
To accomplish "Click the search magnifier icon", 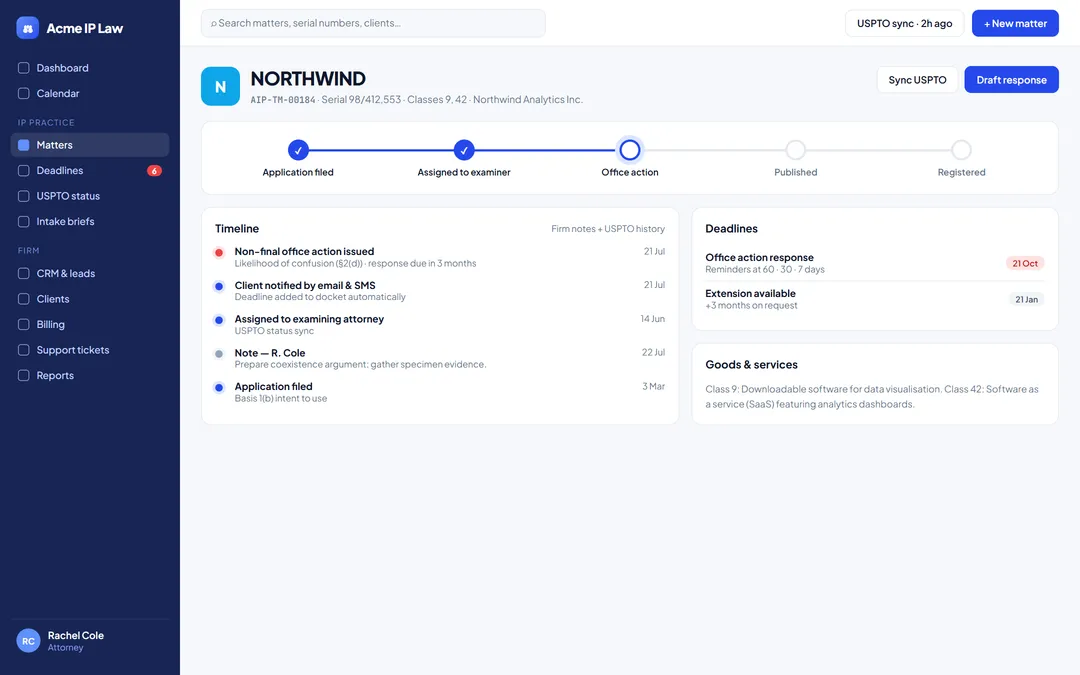I will (214, 23).
